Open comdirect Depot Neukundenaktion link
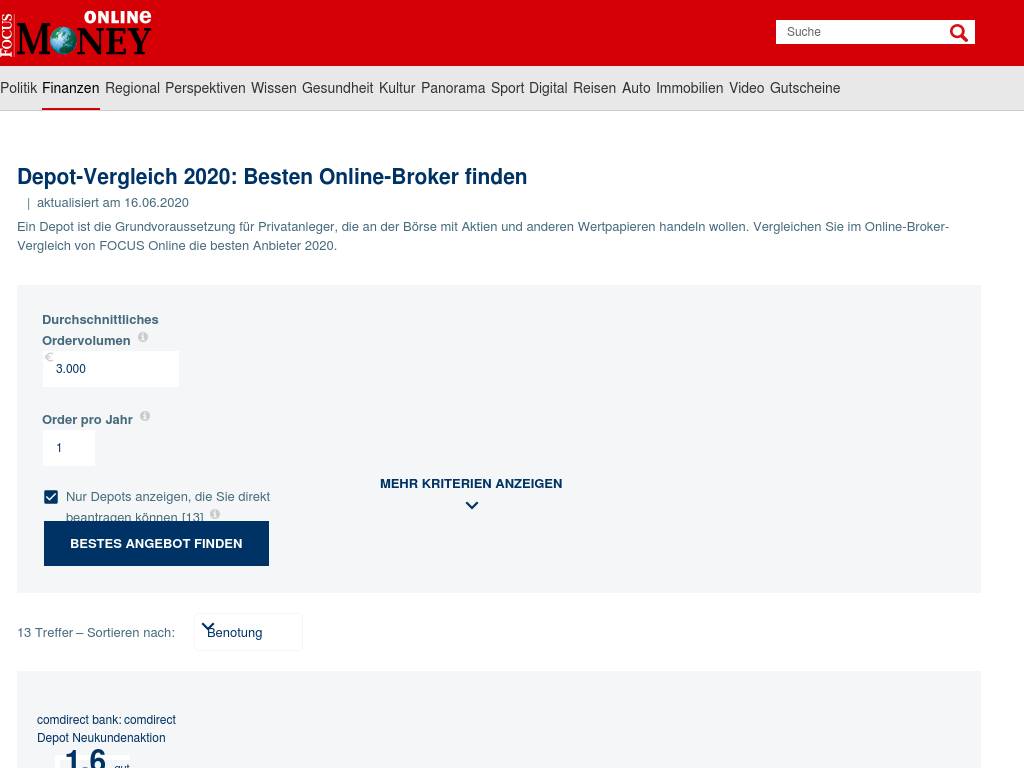 click(106, 729)
